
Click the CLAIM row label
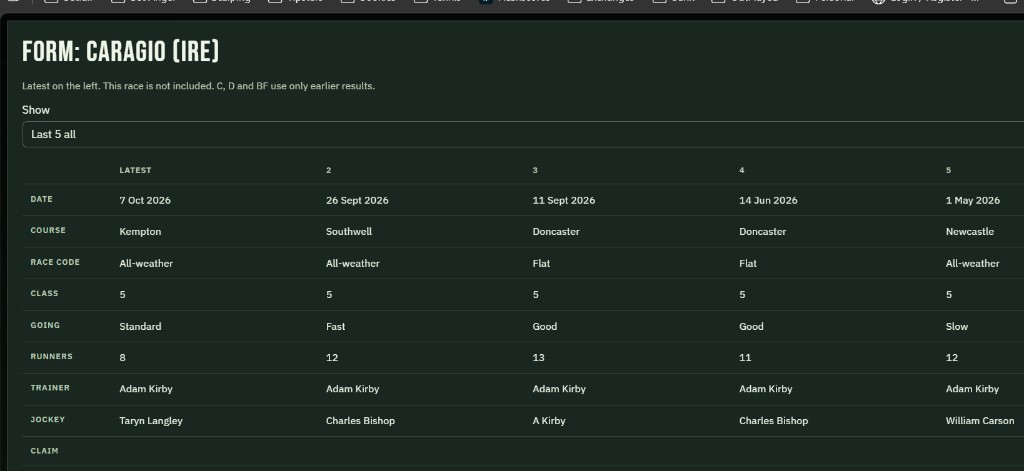[x=44, y=451]
